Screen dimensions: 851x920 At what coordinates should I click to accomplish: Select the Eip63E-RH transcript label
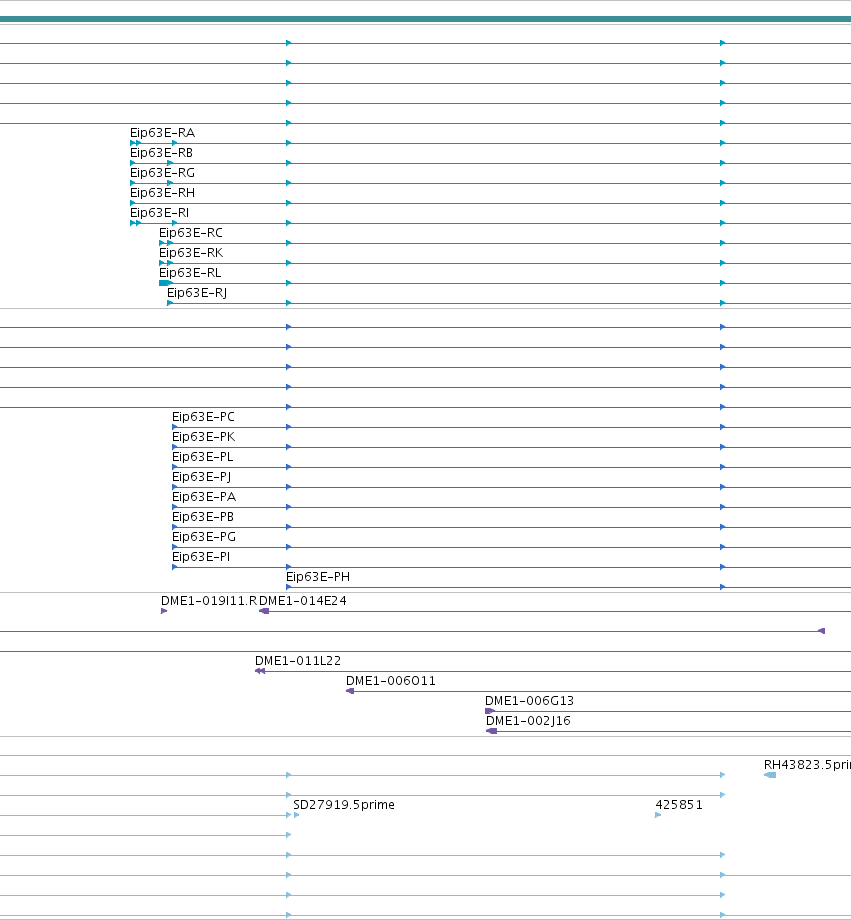pyautogui.click(x=162, y=193)
